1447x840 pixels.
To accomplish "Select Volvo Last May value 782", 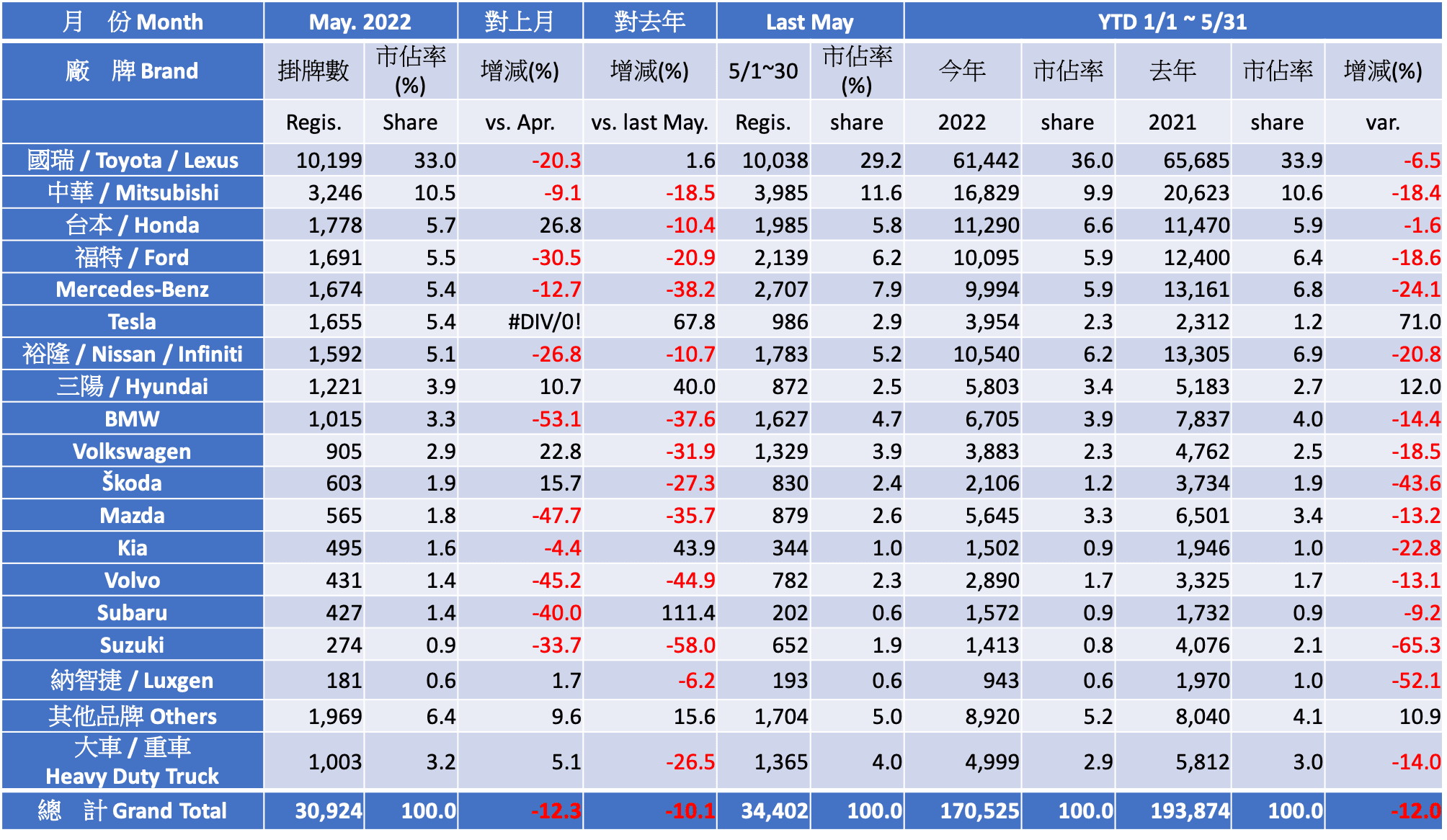I will click(764, 580).
